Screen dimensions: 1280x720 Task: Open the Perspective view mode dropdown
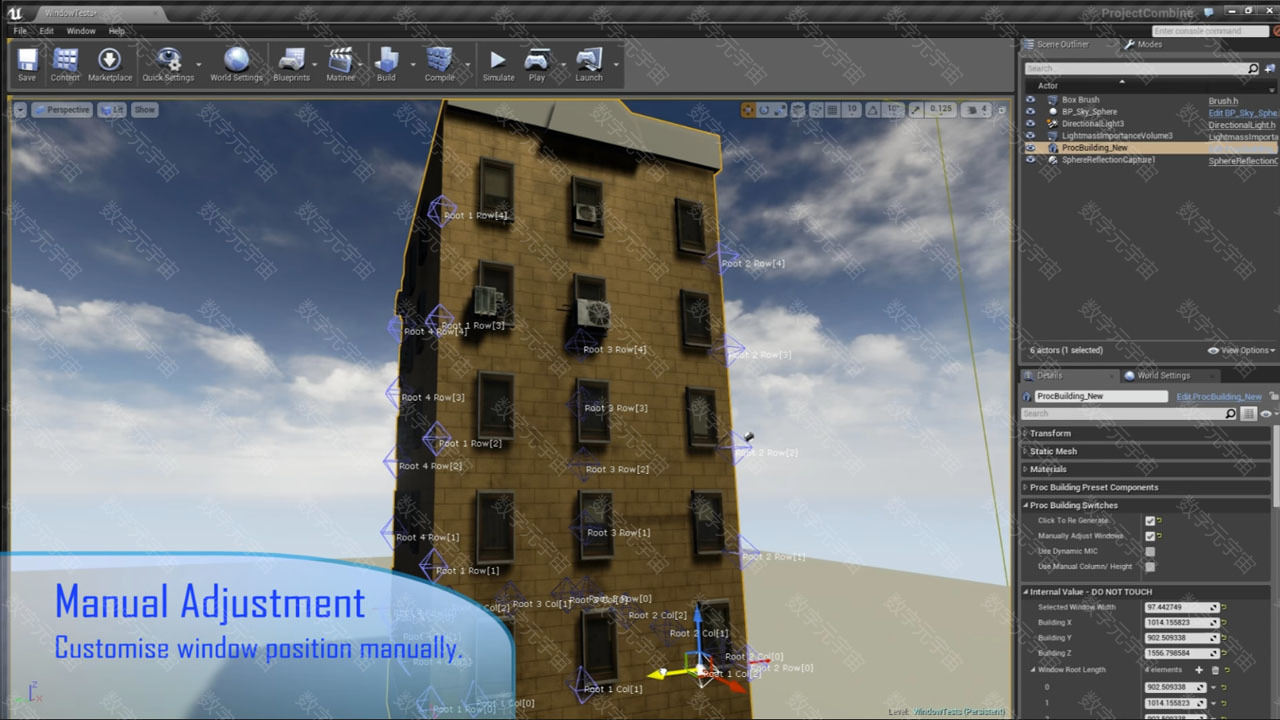pyautogui.click(x=62, y=110)
